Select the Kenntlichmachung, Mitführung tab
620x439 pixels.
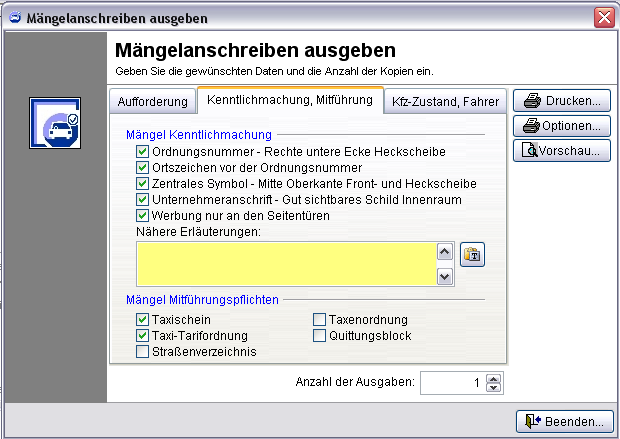pos(289,100)
